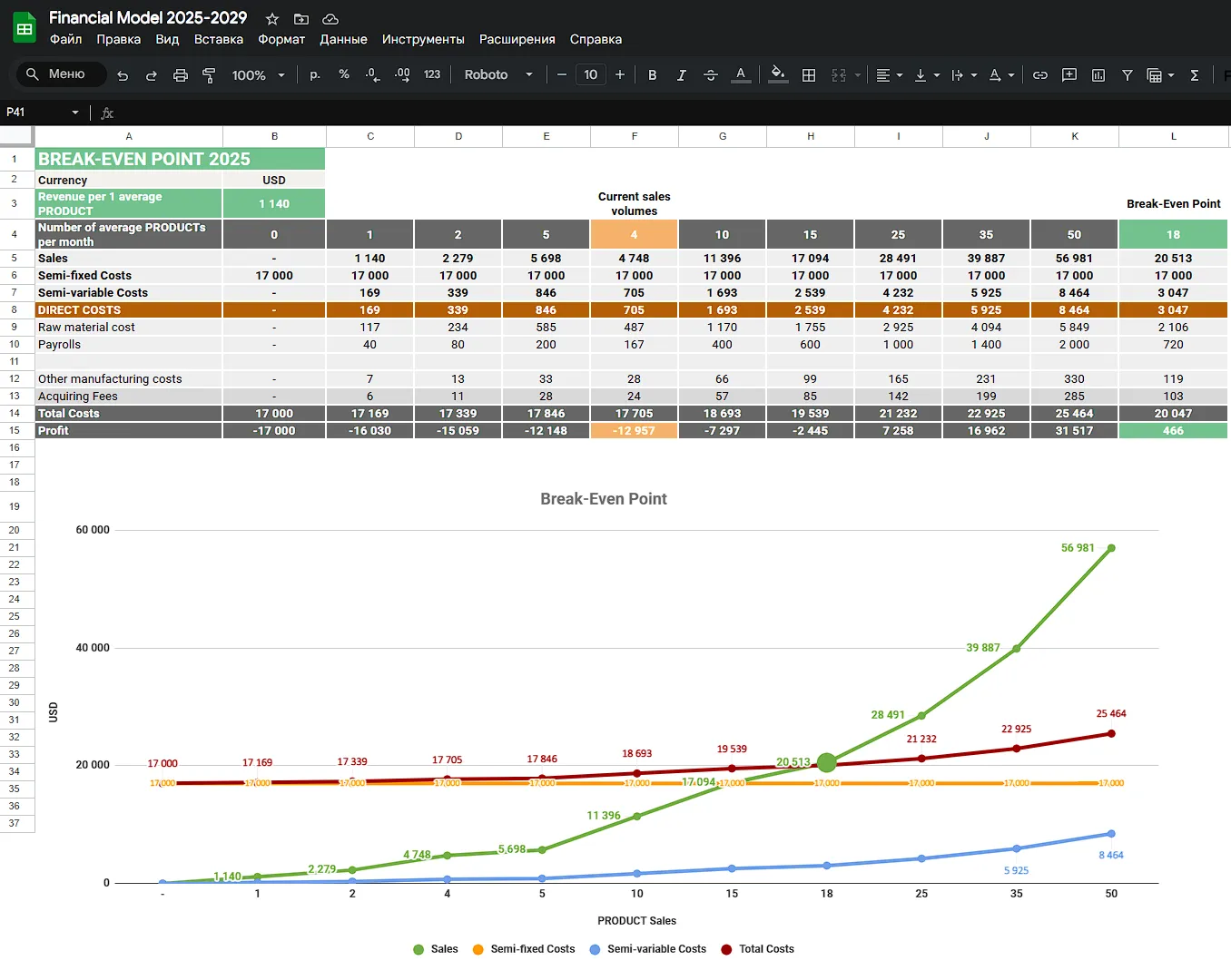Click the print icon in toolbar
The height and width of the screenshot is (980, 1231).
(181, 75)
